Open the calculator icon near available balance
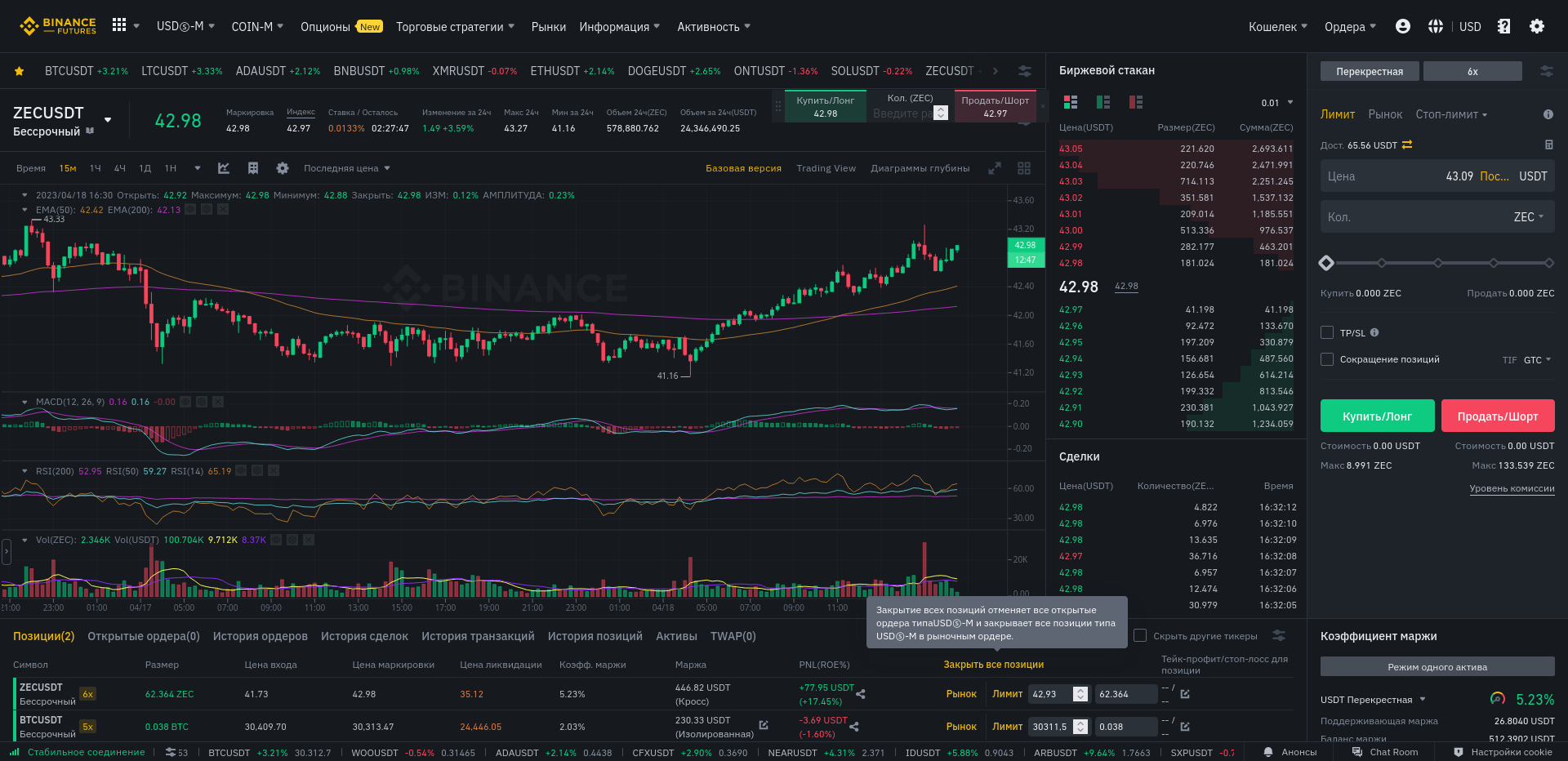The image size is (1568, 761). [1549, 145]
